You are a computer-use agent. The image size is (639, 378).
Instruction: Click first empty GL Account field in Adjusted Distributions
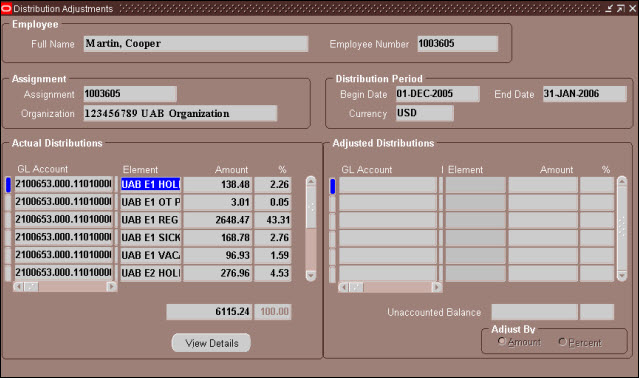388,185
